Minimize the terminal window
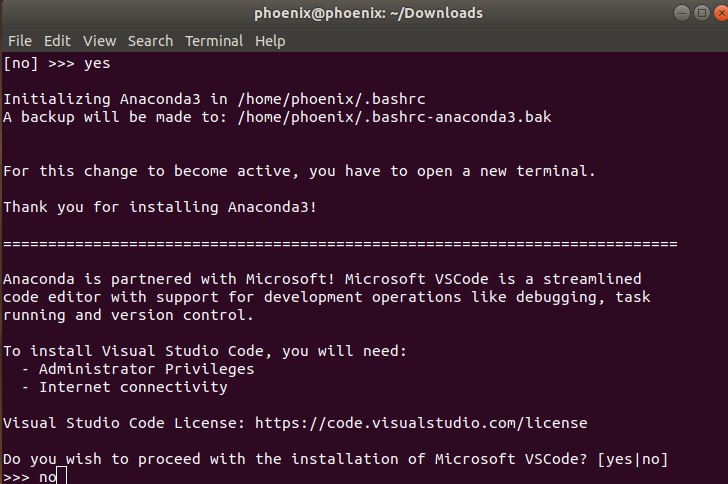Image resolution: width=728 pixels, height=484 pixels. tap(682, 13)
